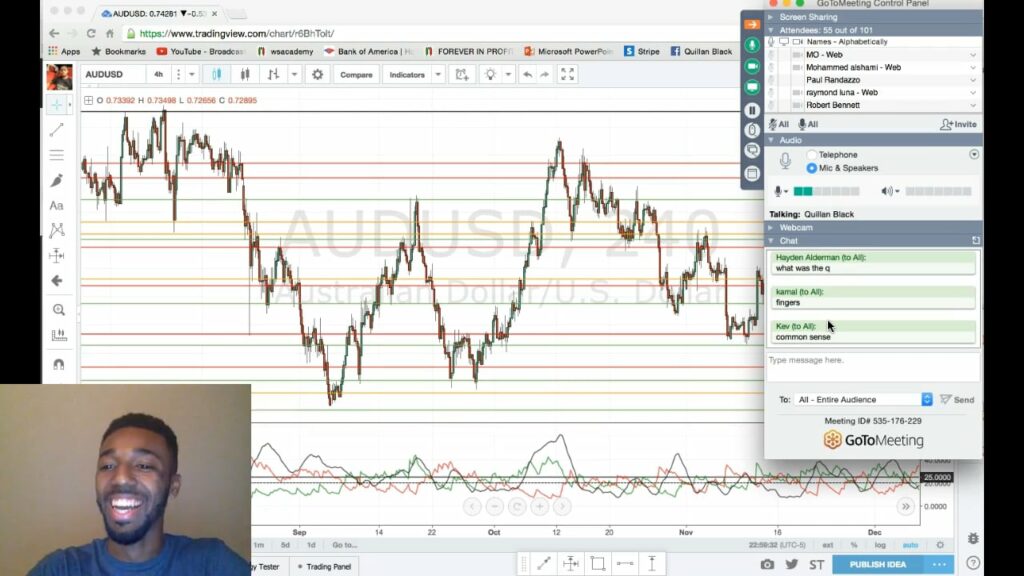Toggle the percent scale option

tap(854, 545)
